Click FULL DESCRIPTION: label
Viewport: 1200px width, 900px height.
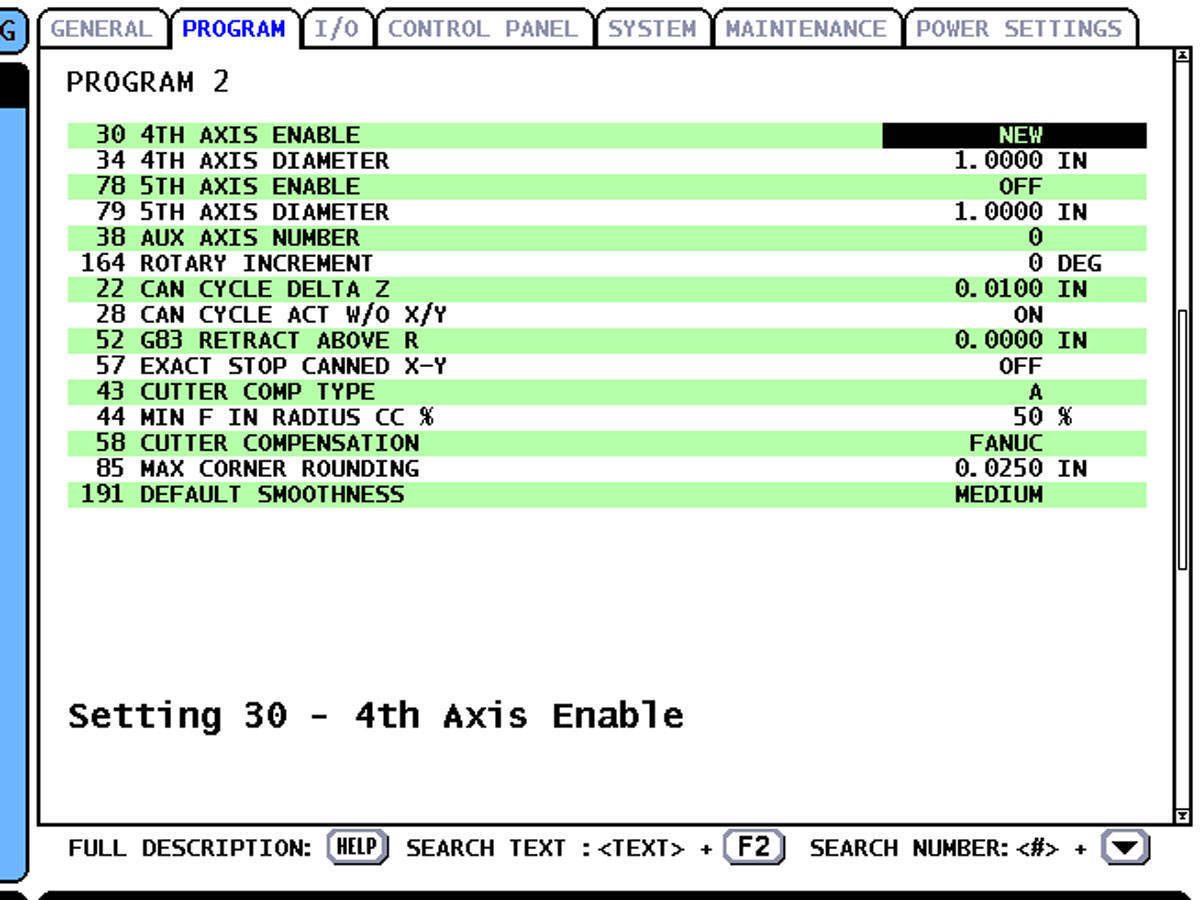tap(190, 849)
